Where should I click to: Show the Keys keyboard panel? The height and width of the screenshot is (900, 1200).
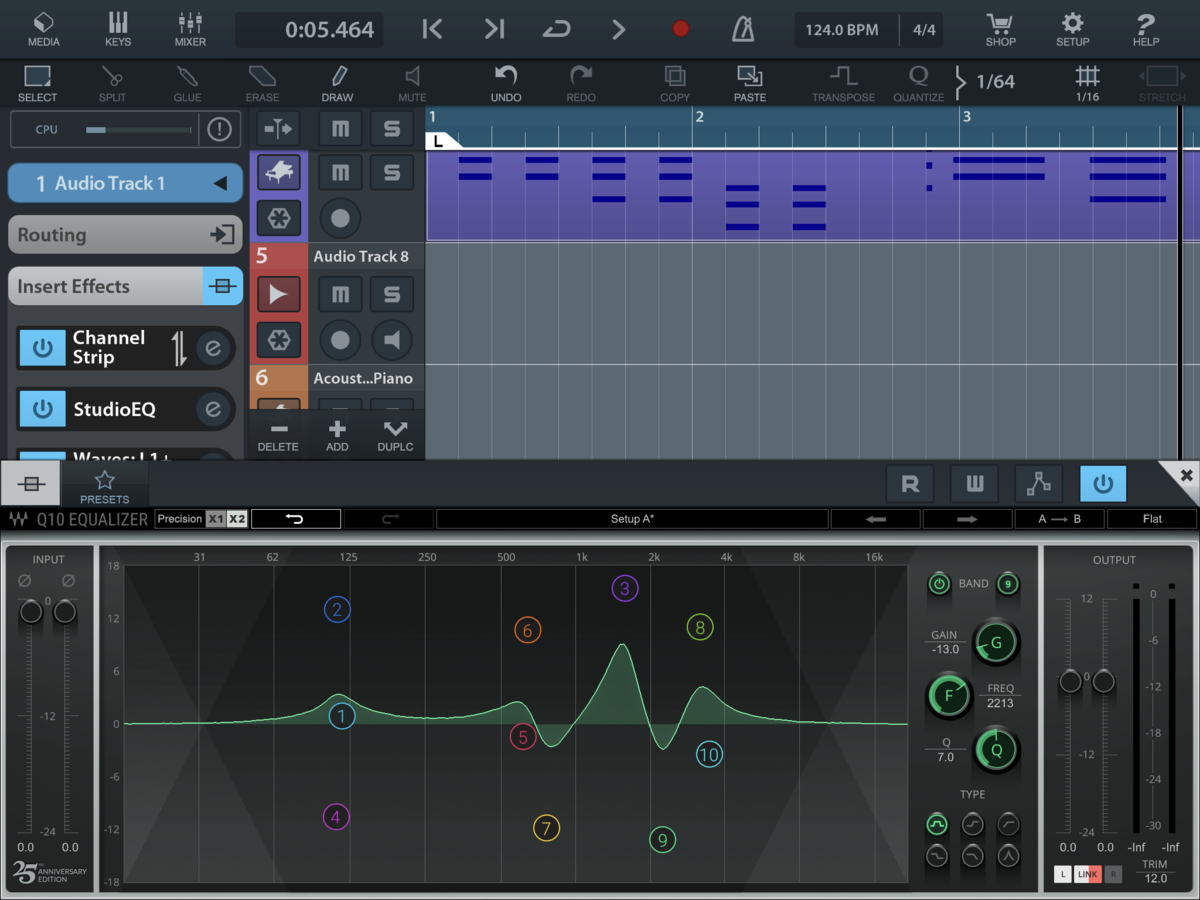[117, 29]
